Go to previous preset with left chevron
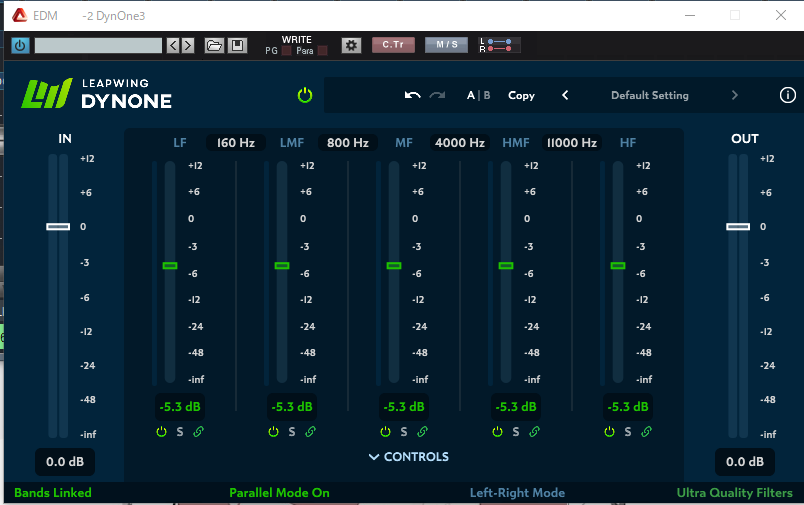804x505 pixels. tap(565, 95)
